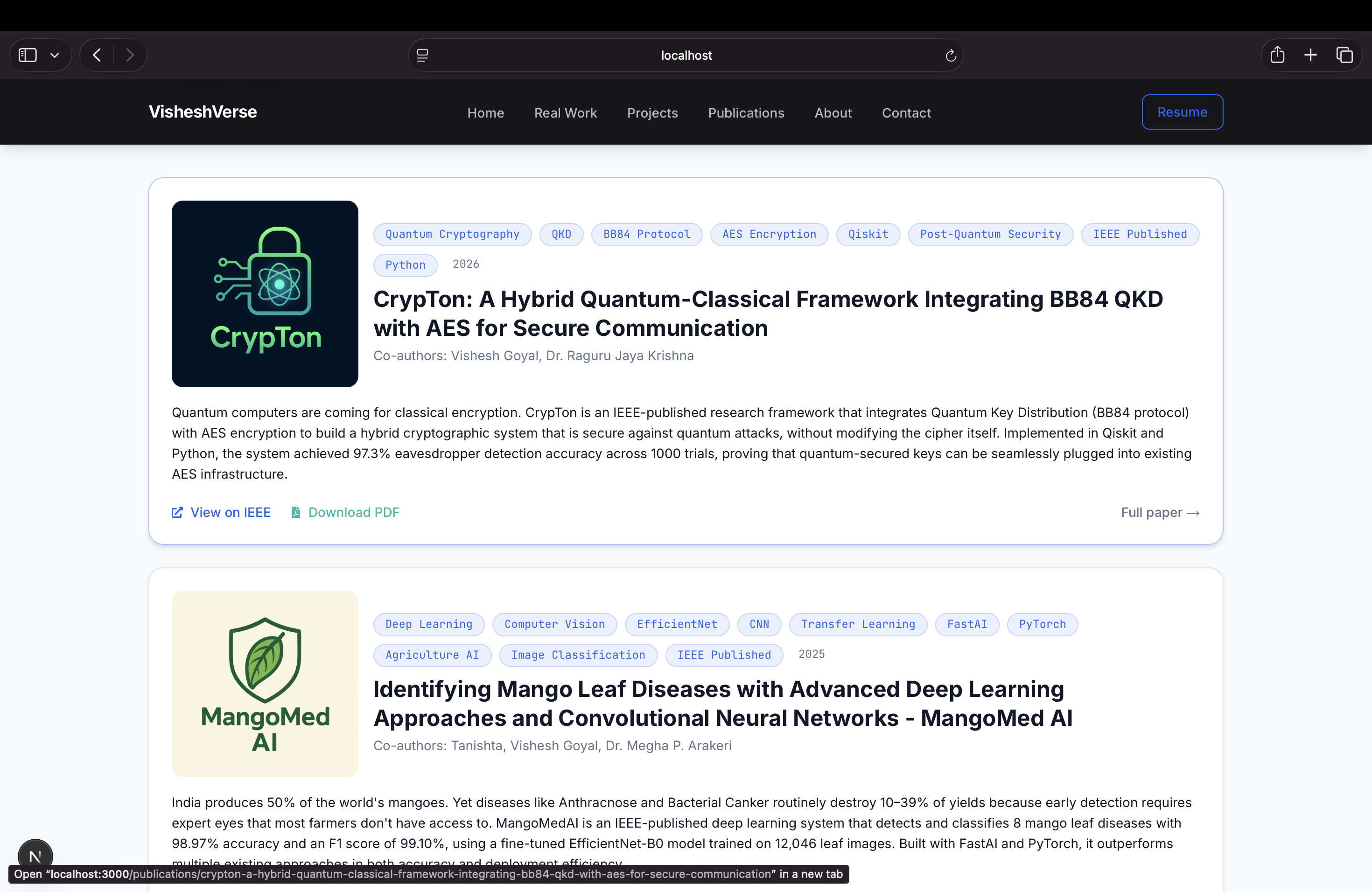Viewport: 1372px width, 892px height.
Task: Select the Qiskit tag
Action: 868,235
